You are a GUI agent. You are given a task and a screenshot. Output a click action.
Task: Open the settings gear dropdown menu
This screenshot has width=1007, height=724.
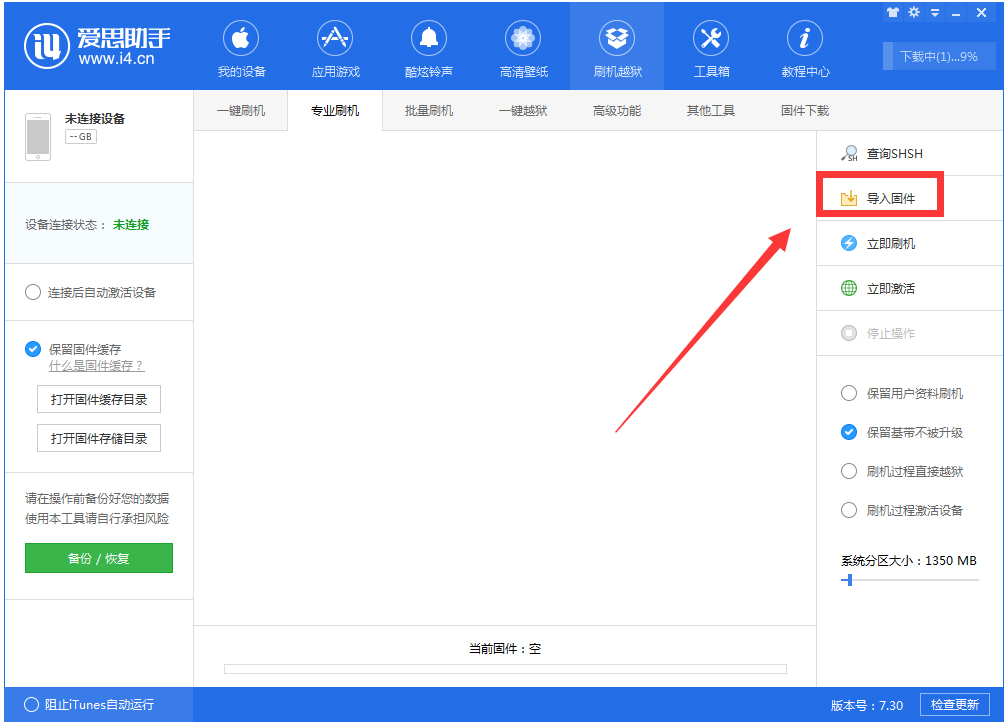[x=912, y=12]
